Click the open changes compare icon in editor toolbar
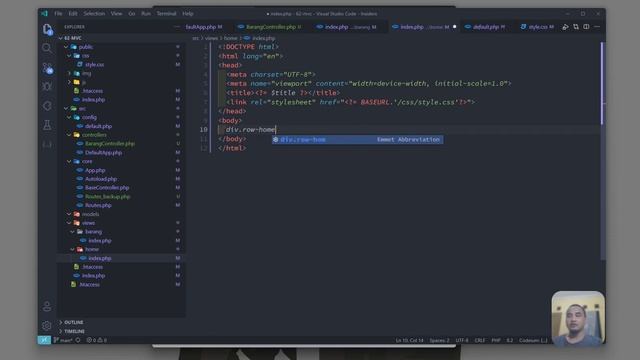 (x=576, y=27)
